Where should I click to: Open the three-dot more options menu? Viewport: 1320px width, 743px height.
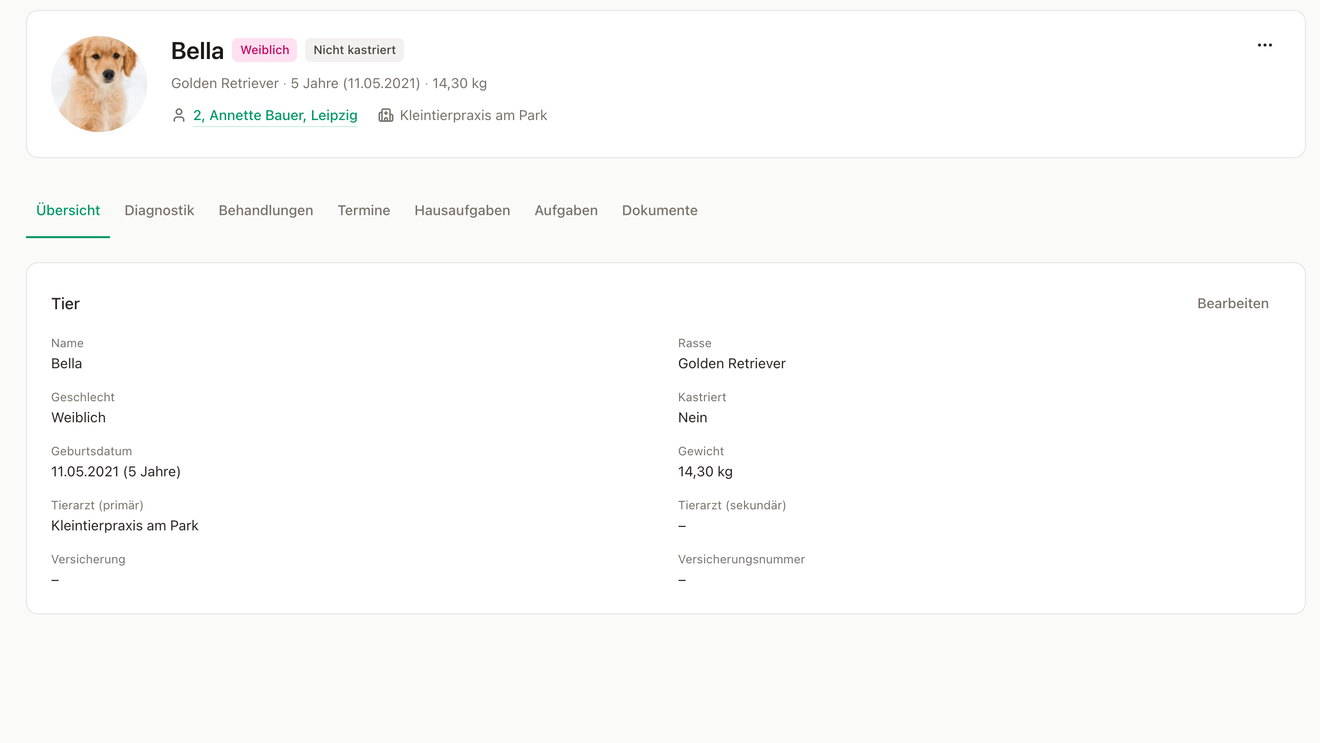point(1265,45)
